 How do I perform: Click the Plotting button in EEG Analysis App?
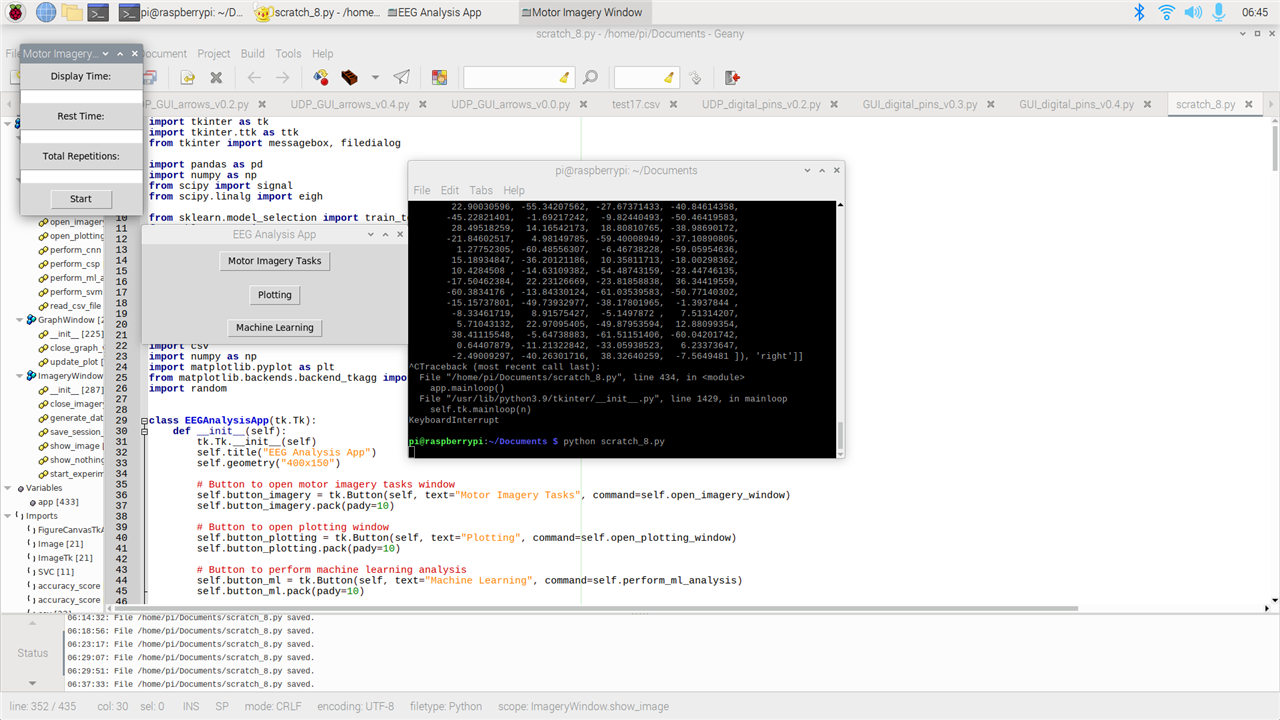coord(275,295)
